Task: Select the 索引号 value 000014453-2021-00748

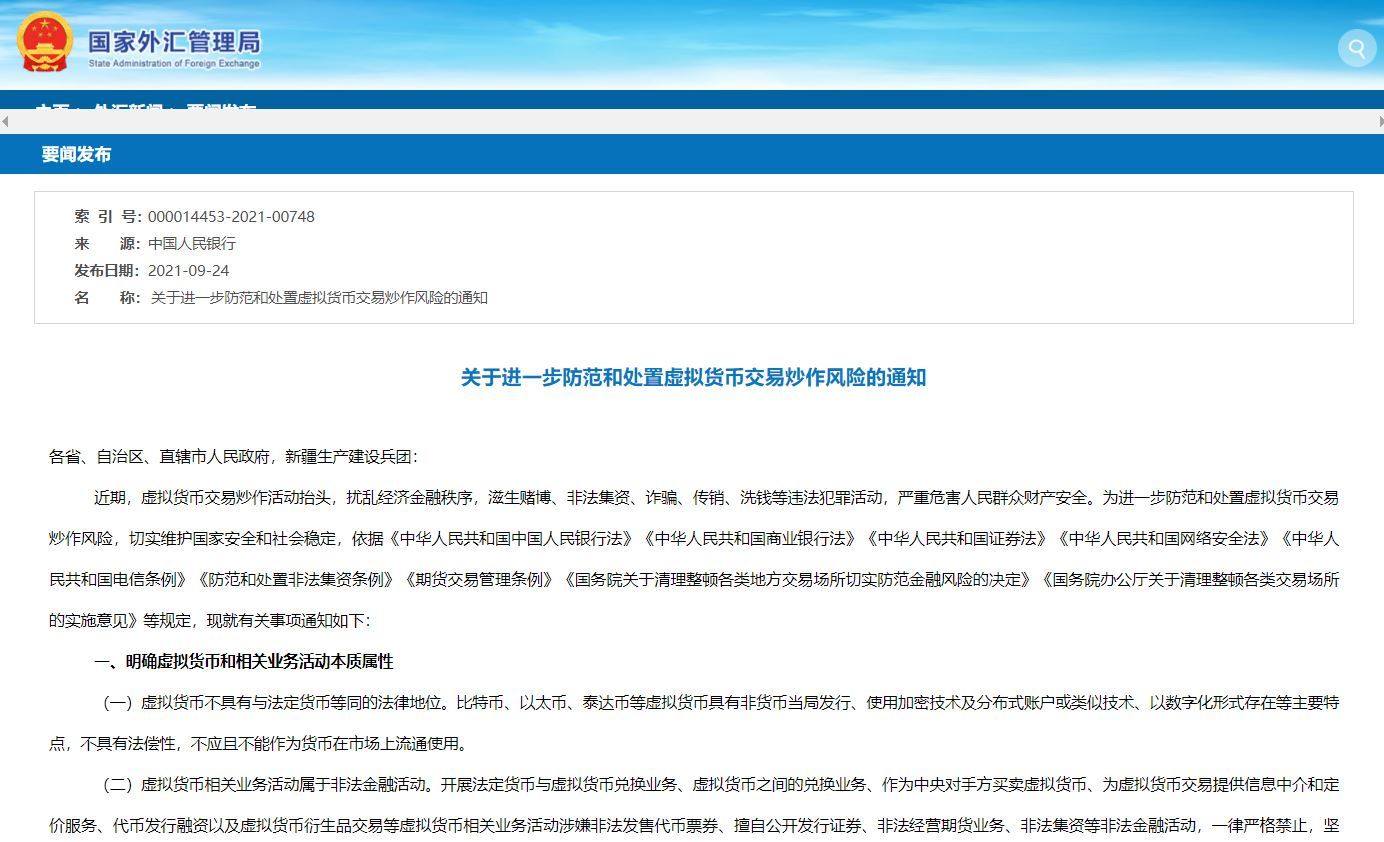Action: [x=232, y=216]
